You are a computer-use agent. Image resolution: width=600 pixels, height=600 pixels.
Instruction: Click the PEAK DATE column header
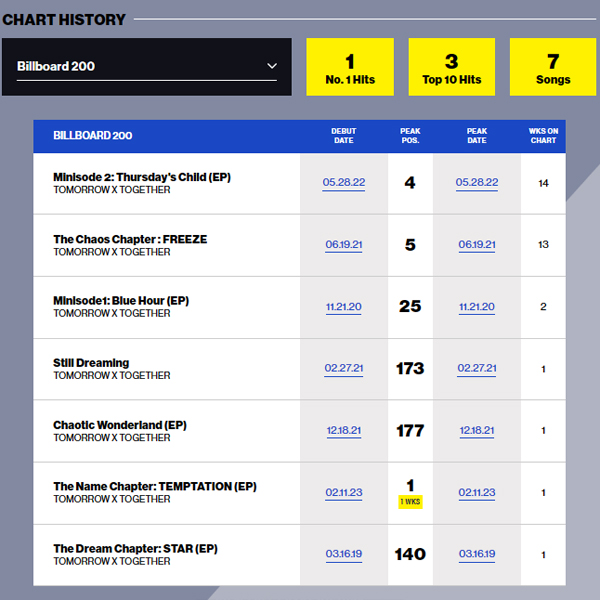pyautogui.click(x=477, y=136)
